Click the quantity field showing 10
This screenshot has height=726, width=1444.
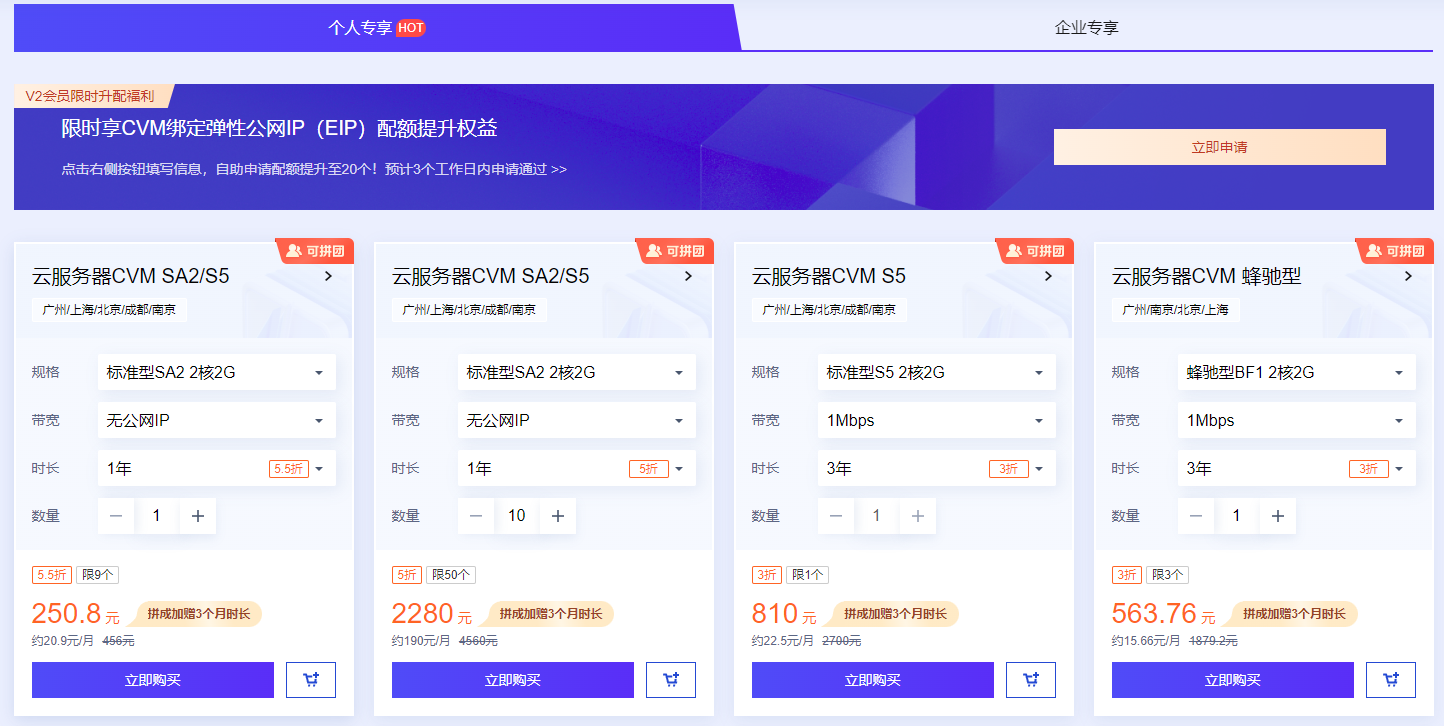(517, 516)
